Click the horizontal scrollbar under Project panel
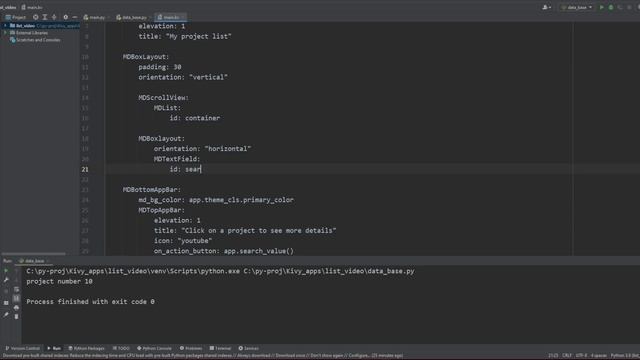This screenshot has width=640, height=360. click(33, 253)
